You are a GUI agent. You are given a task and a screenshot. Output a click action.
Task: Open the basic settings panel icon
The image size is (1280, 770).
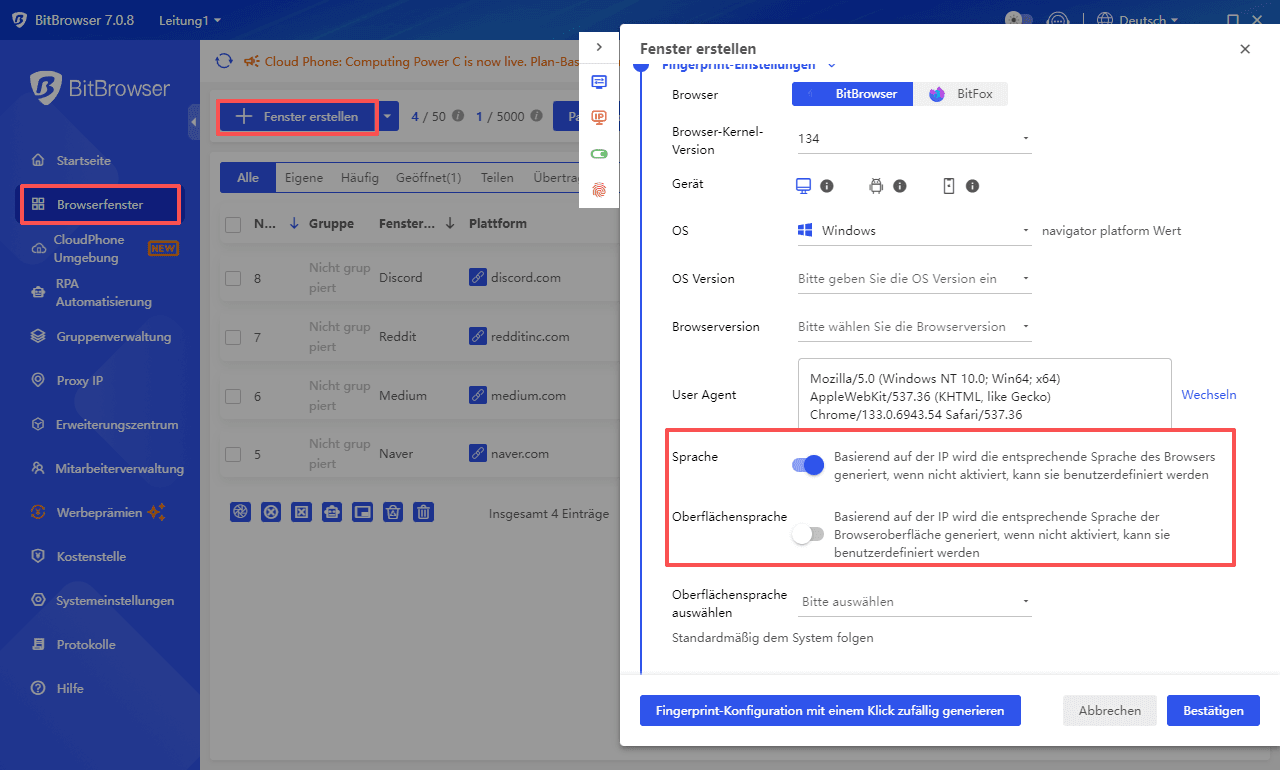(598, 82)
